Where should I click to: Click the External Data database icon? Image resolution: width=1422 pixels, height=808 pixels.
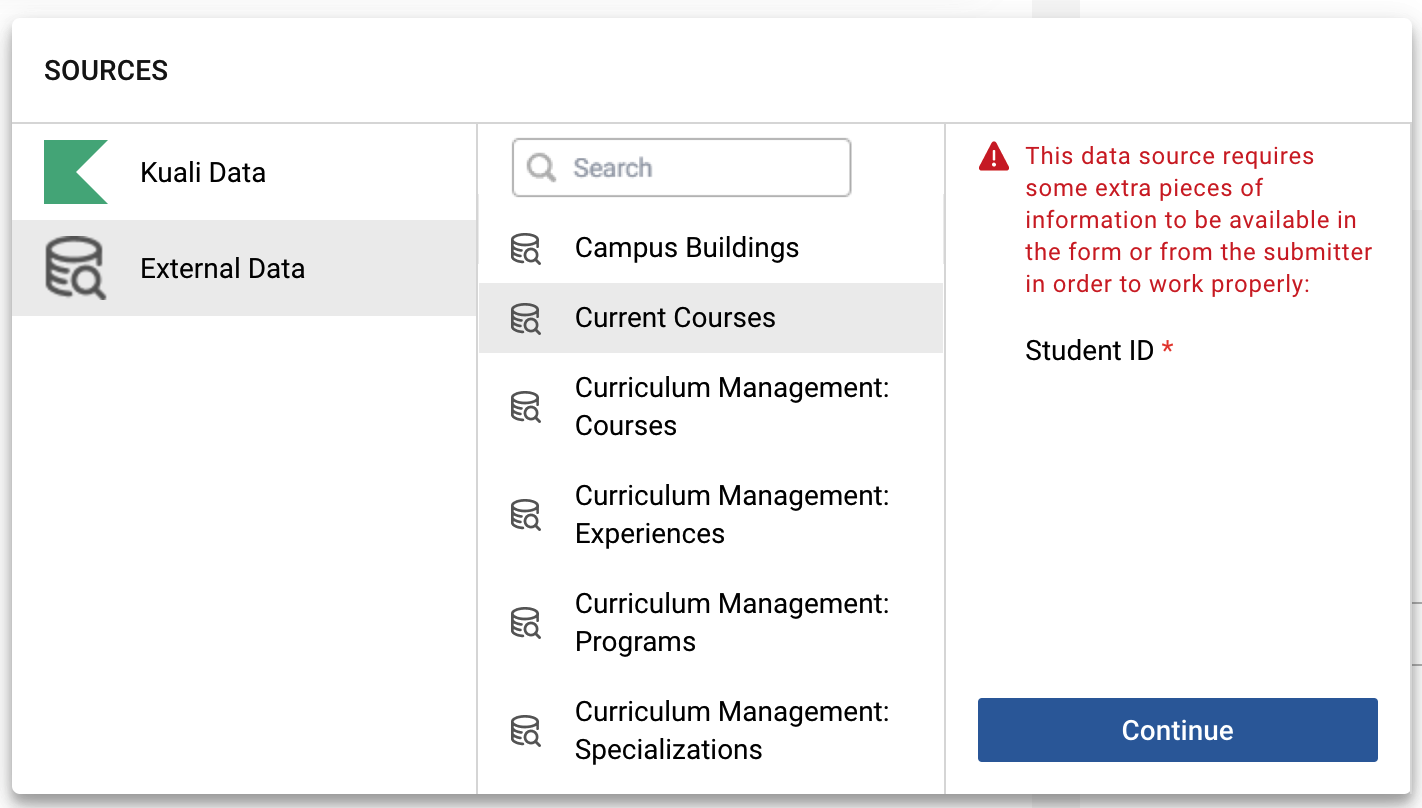pyautogui.click(x=75, y=268)
